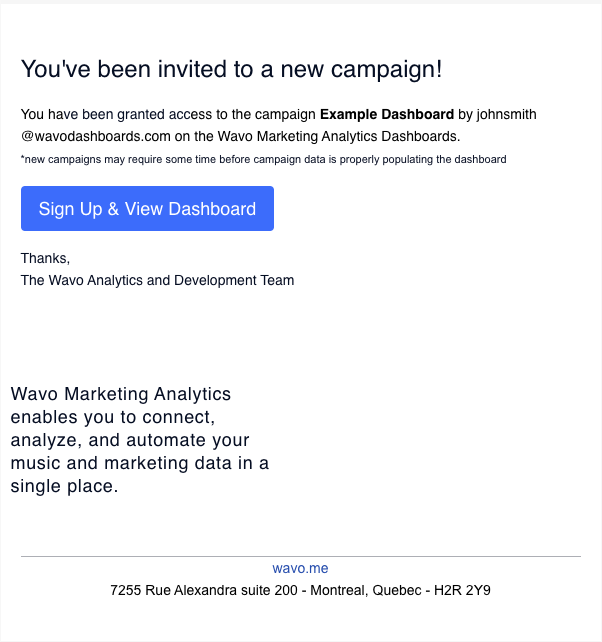This screenshot has height=642, width=602.
Task: Click the asterisk footnote about new campaigns
Action: click(x=264, y=159)
